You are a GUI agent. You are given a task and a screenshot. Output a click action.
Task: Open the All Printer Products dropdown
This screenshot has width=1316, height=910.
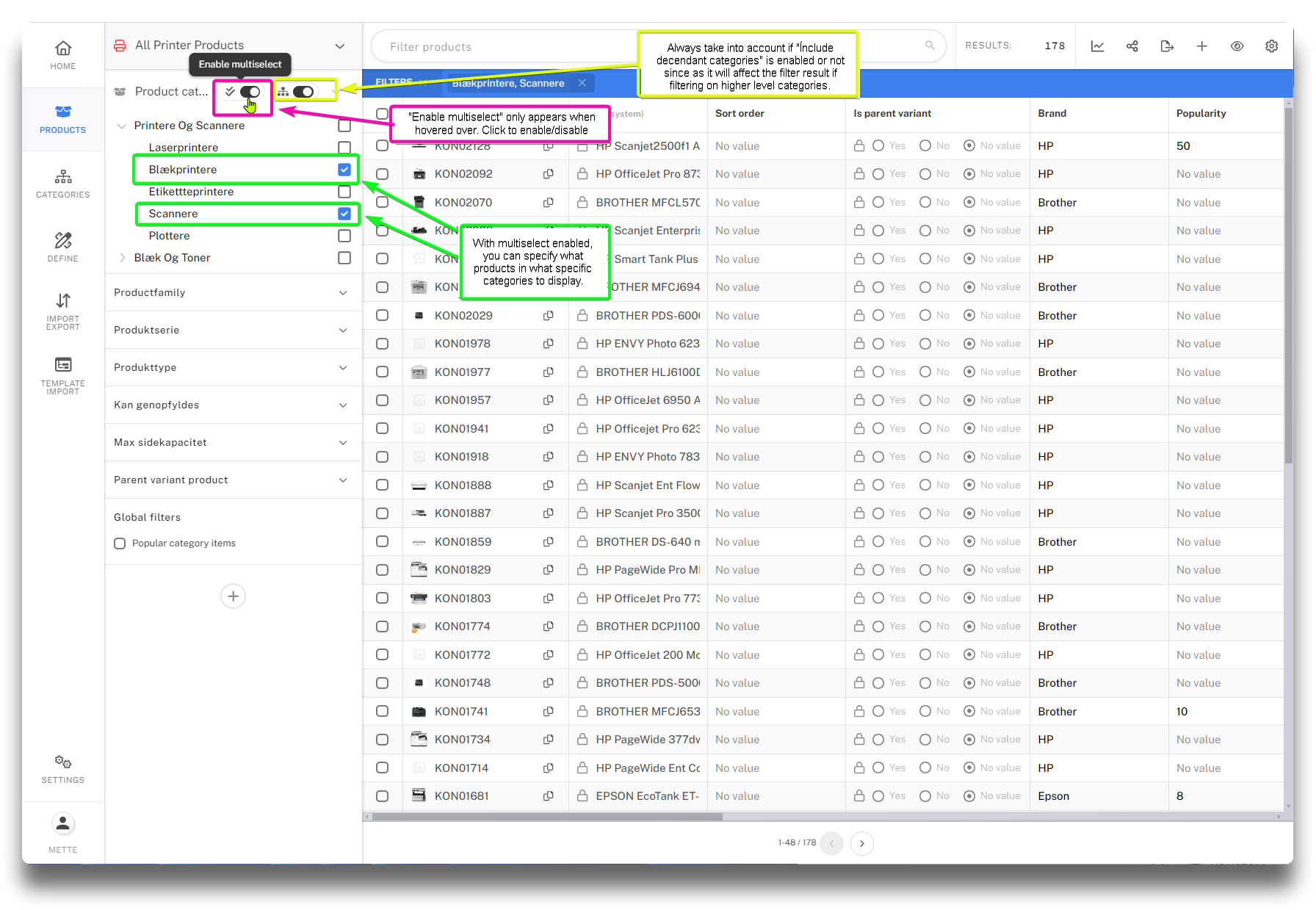(339, 46)
